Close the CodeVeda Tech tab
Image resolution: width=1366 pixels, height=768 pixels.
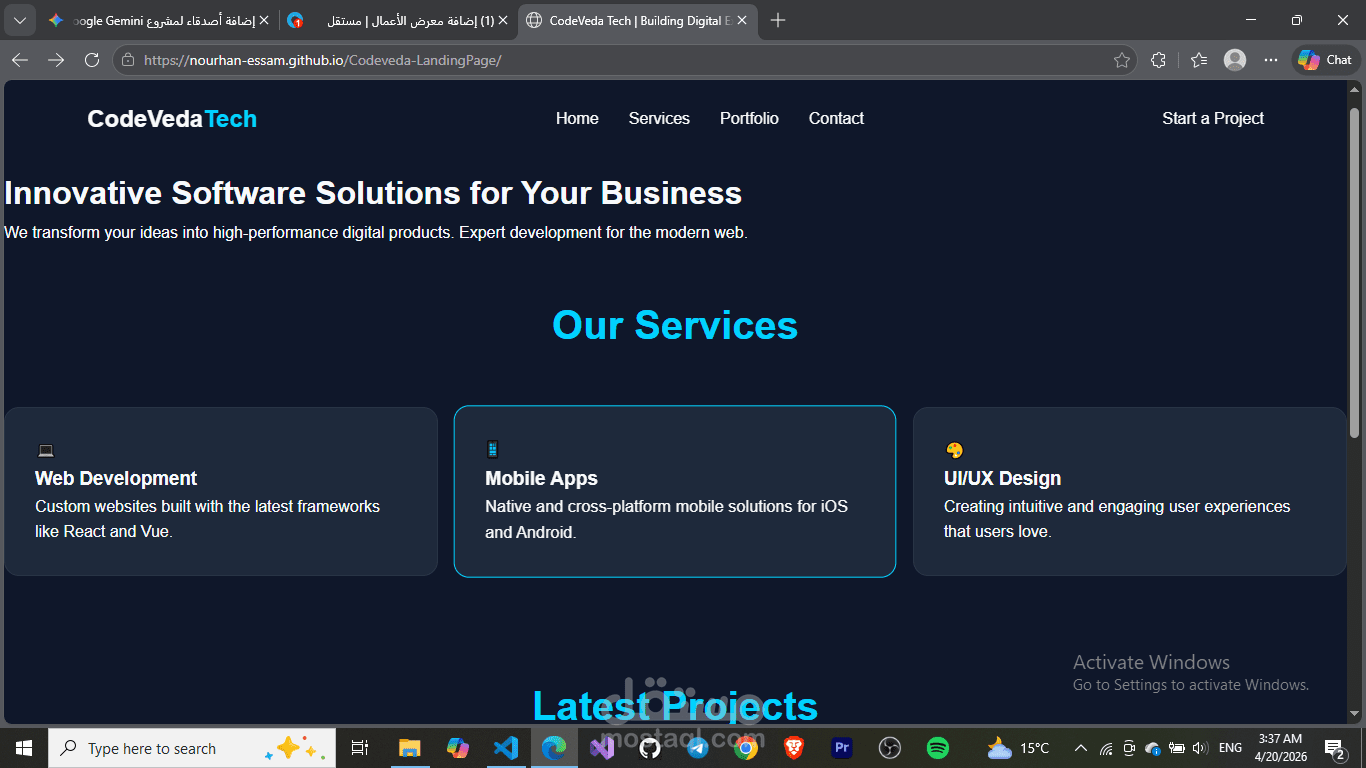(741, 20)
